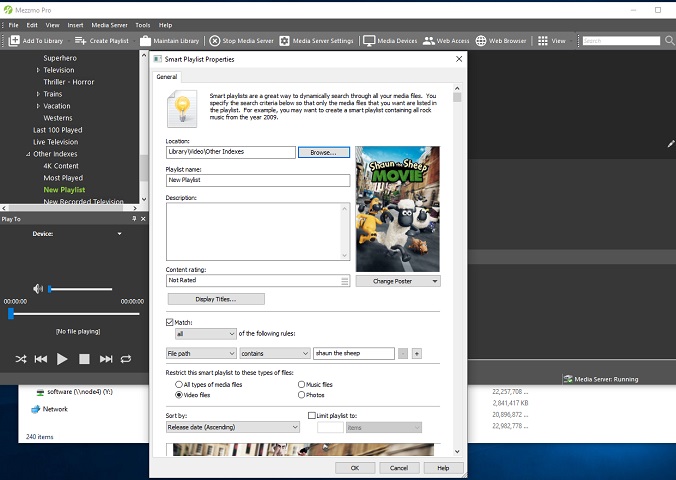Click the Content rating list icon
Image resolution: width=676 pixels, height=480 pixels.
pos(344,281)
